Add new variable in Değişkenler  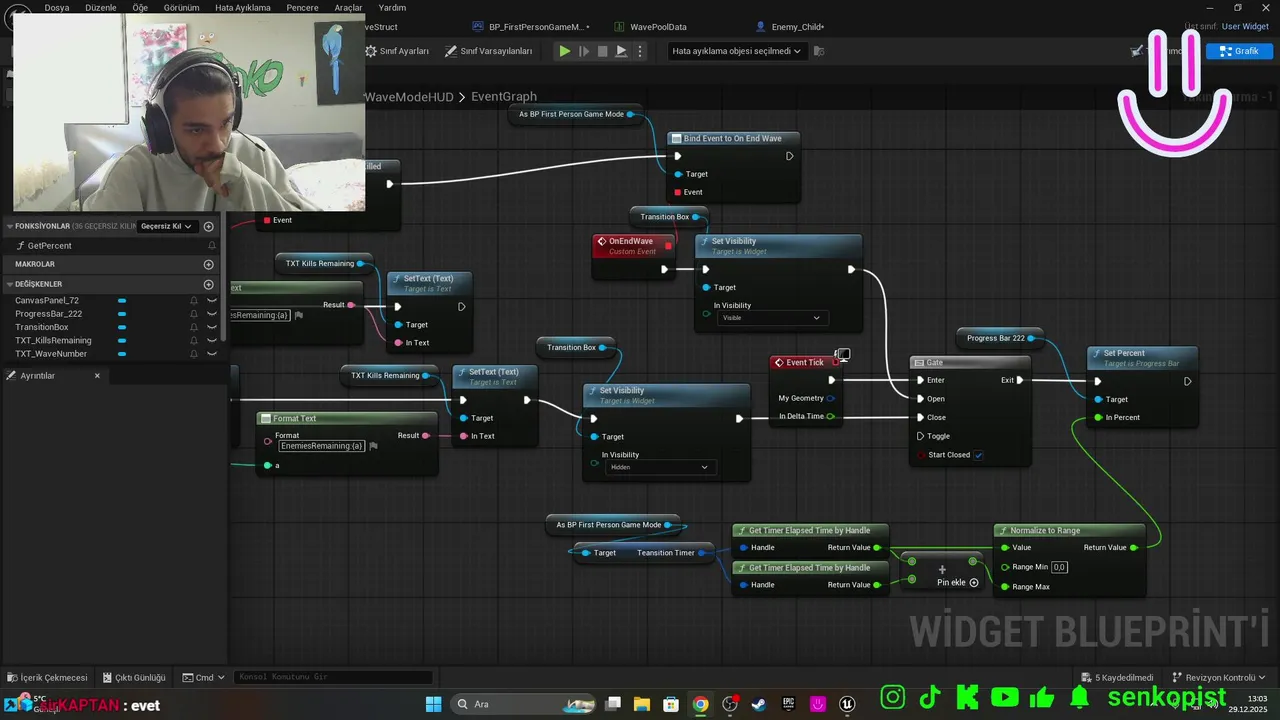pos(209,284)
